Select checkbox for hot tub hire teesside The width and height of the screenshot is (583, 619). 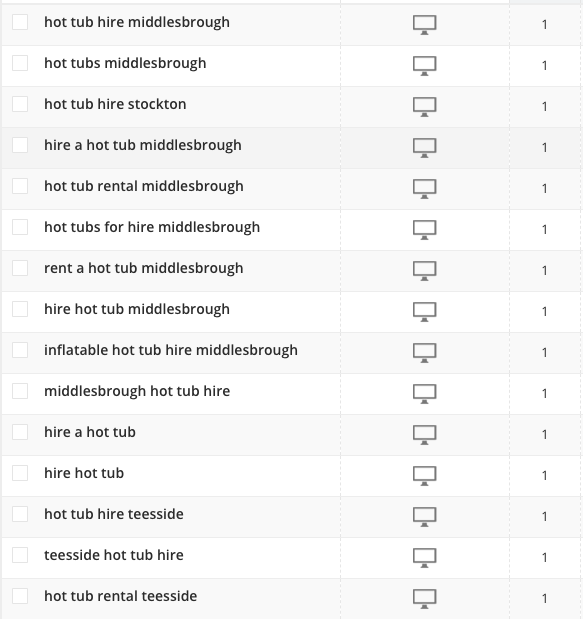(20, 514)
